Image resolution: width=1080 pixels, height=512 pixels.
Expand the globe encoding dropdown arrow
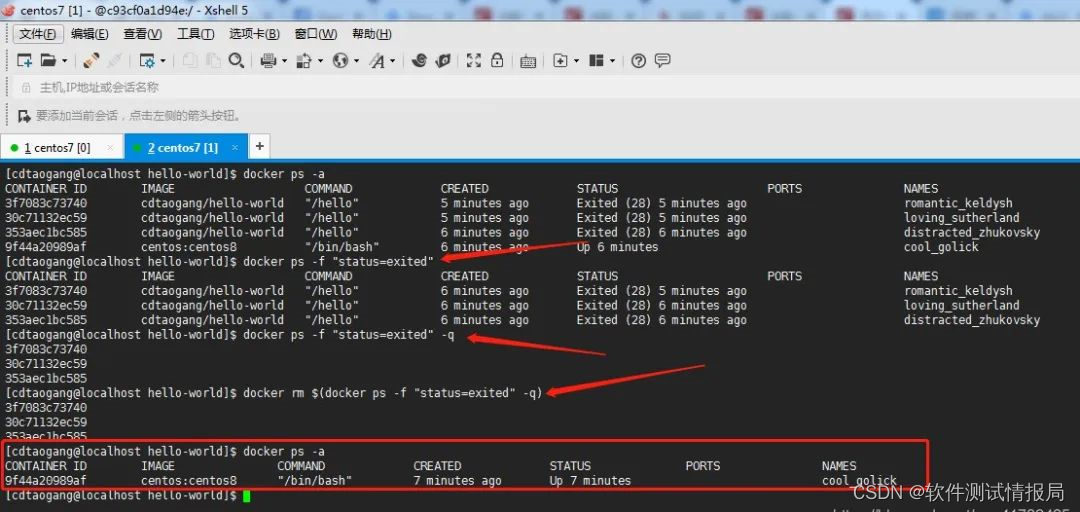(x=356, y=61)
